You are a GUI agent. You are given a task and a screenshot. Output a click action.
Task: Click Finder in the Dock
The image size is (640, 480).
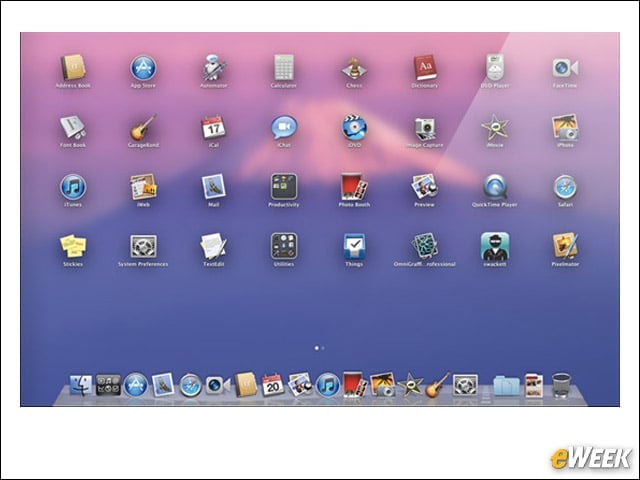(80, 385)
